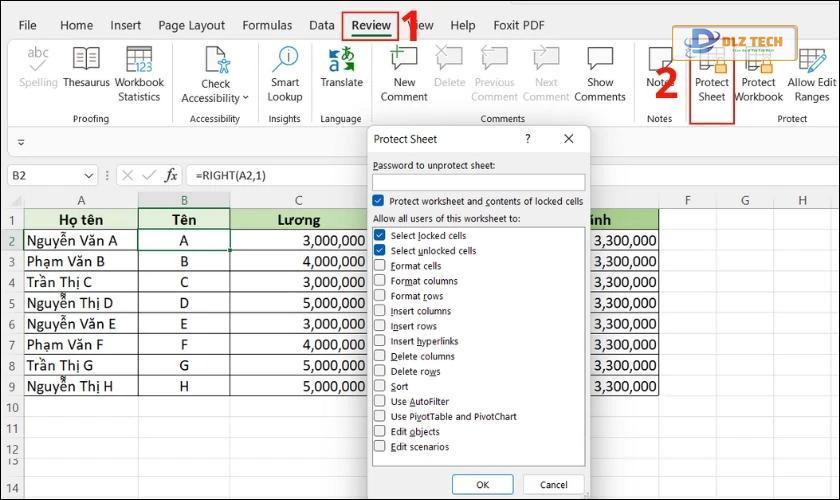Switch to the Page Layout tab
Screen dimensions: 840x500
pyautogui.click(x=191, y=25)
